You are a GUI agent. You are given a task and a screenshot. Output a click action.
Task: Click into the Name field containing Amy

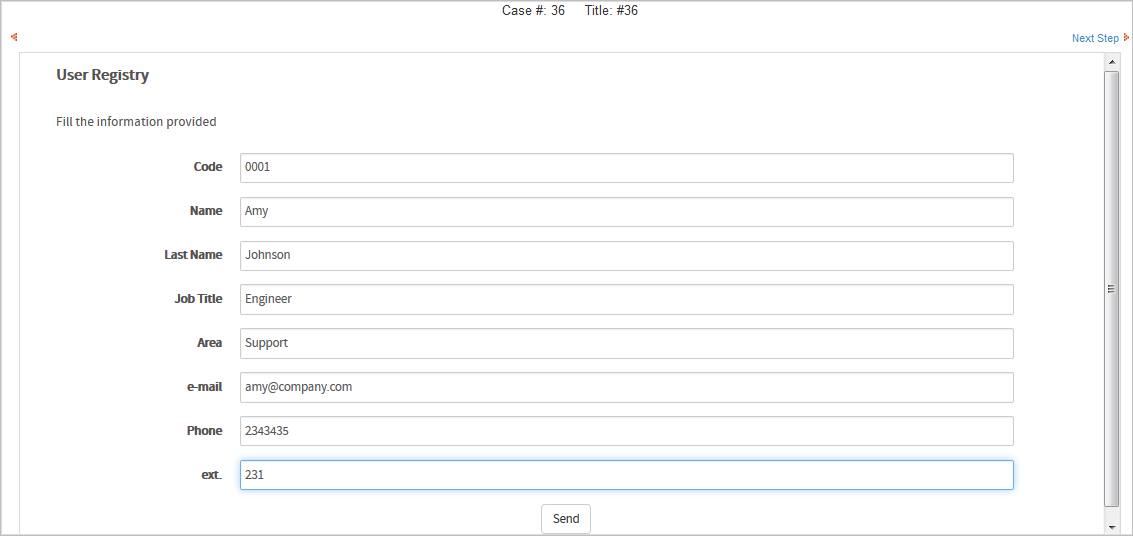coord(626,212)
